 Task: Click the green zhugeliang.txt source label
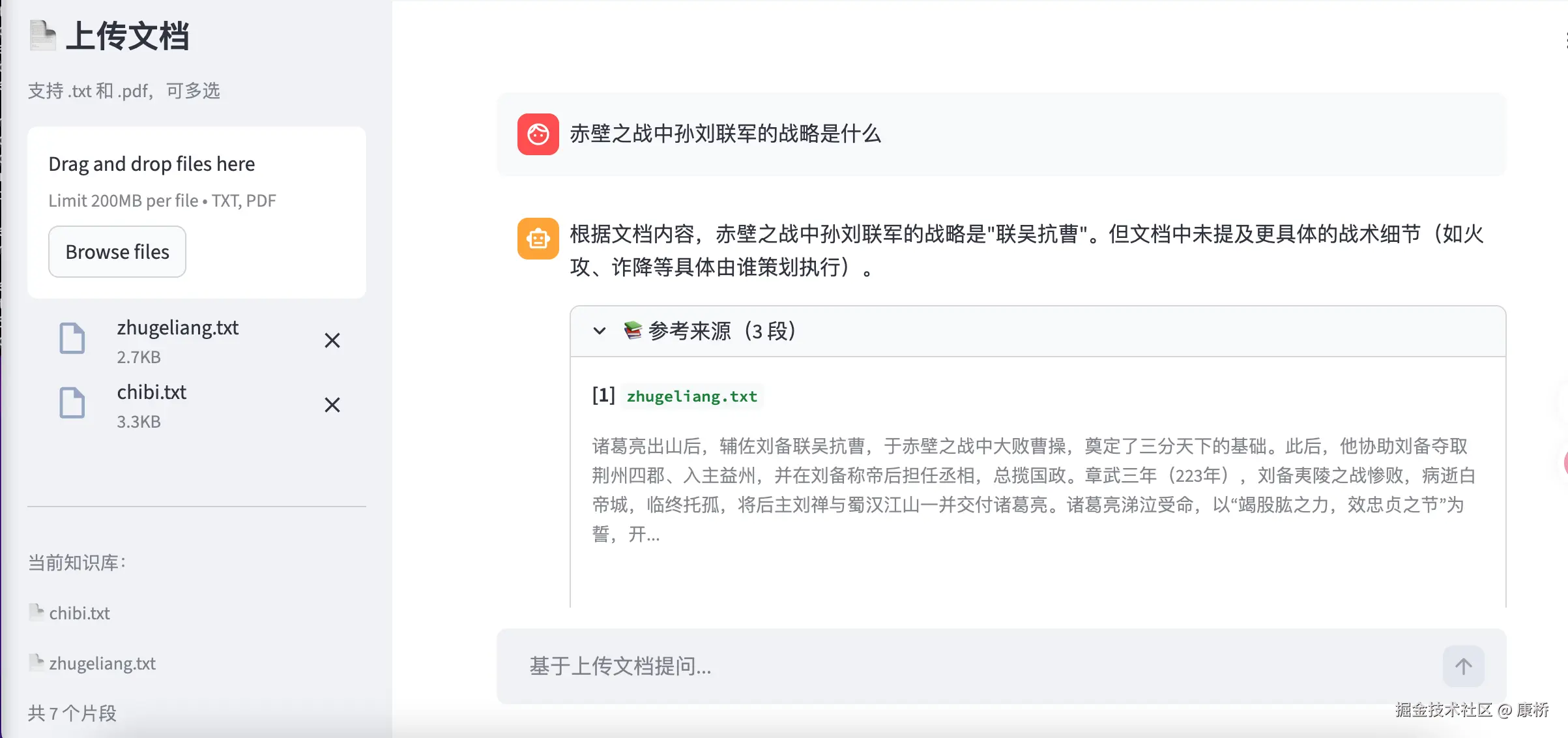point(691,396)
